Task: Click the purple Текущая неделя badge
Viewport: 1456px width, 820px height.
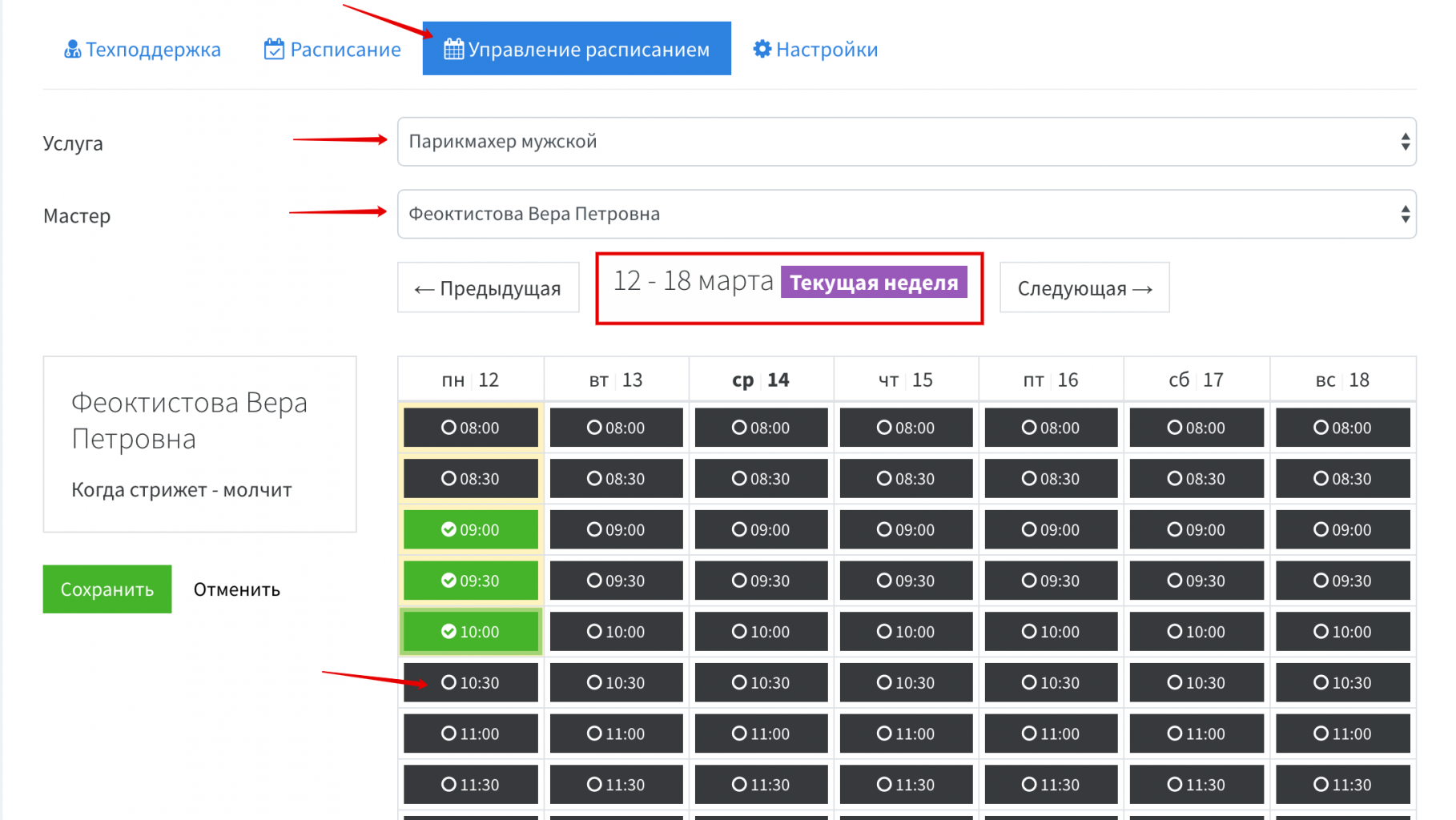Action: pyautogui.click(x=874, y=283)
